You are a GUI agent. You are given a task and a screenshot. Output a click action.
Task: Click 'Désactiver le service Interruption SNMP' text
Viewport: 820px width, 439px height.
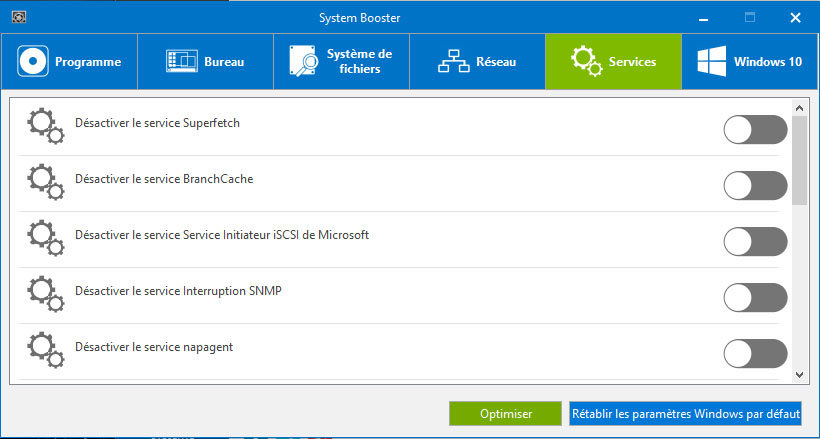[178, 291]
